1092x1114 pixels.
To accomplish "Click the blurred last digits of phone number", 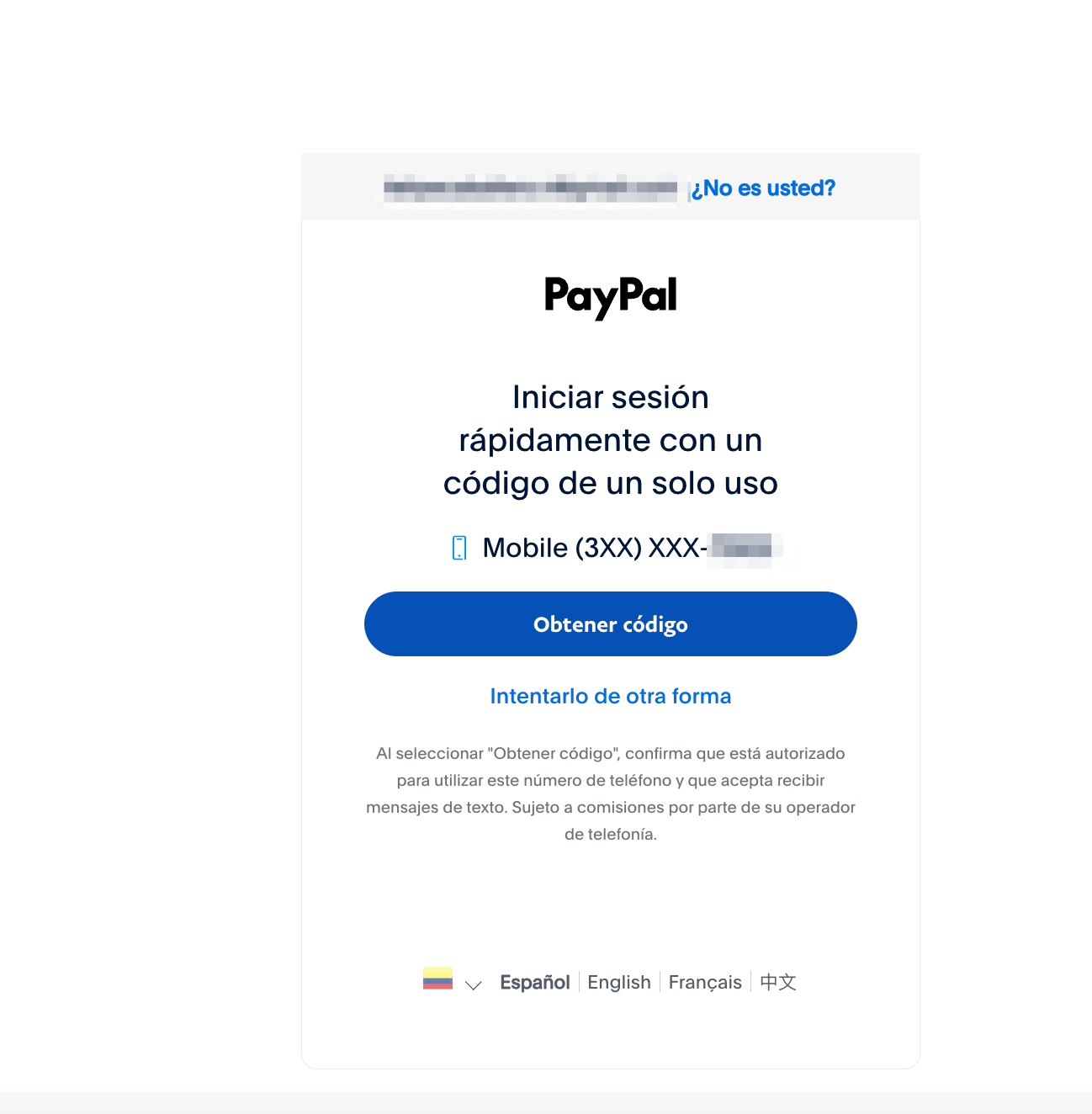I will [745, 549].
